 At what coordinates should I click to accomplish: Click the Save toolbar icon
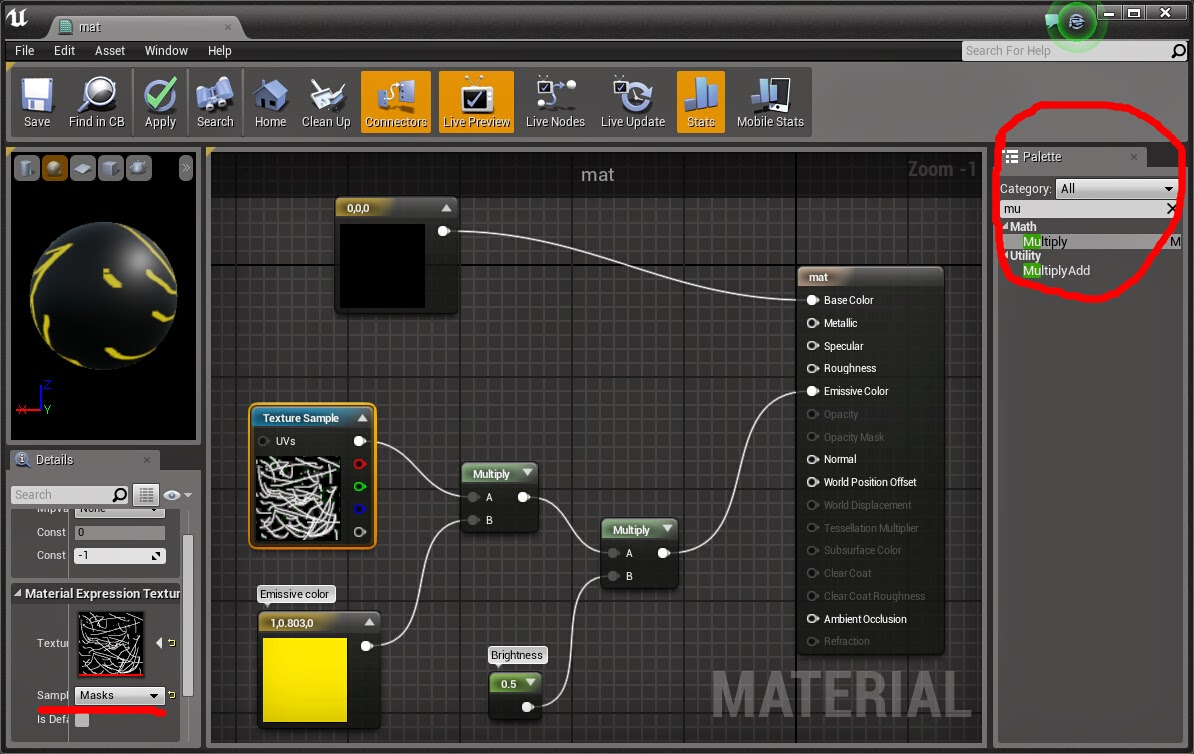click(x=36, y=100)
